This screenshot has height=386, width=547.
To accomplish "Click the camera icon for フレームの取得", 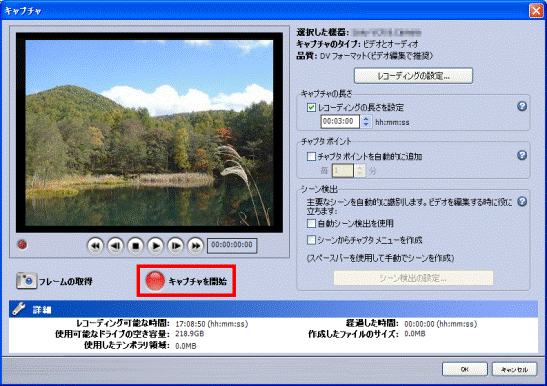I will [x=26, y=281].
